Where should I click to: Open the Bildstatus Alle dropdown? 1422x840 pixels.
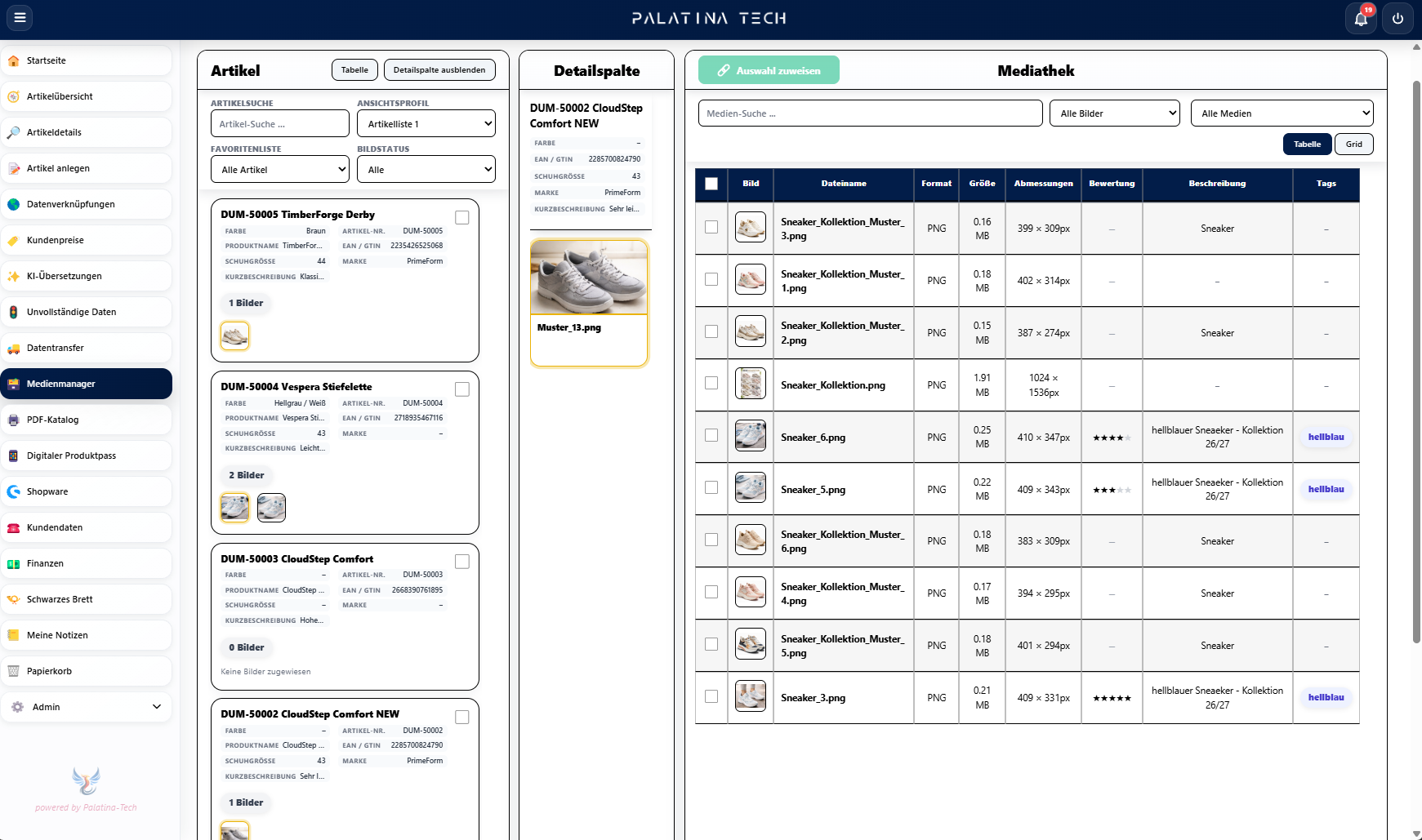pyautogui.click(x=426, y=169)
